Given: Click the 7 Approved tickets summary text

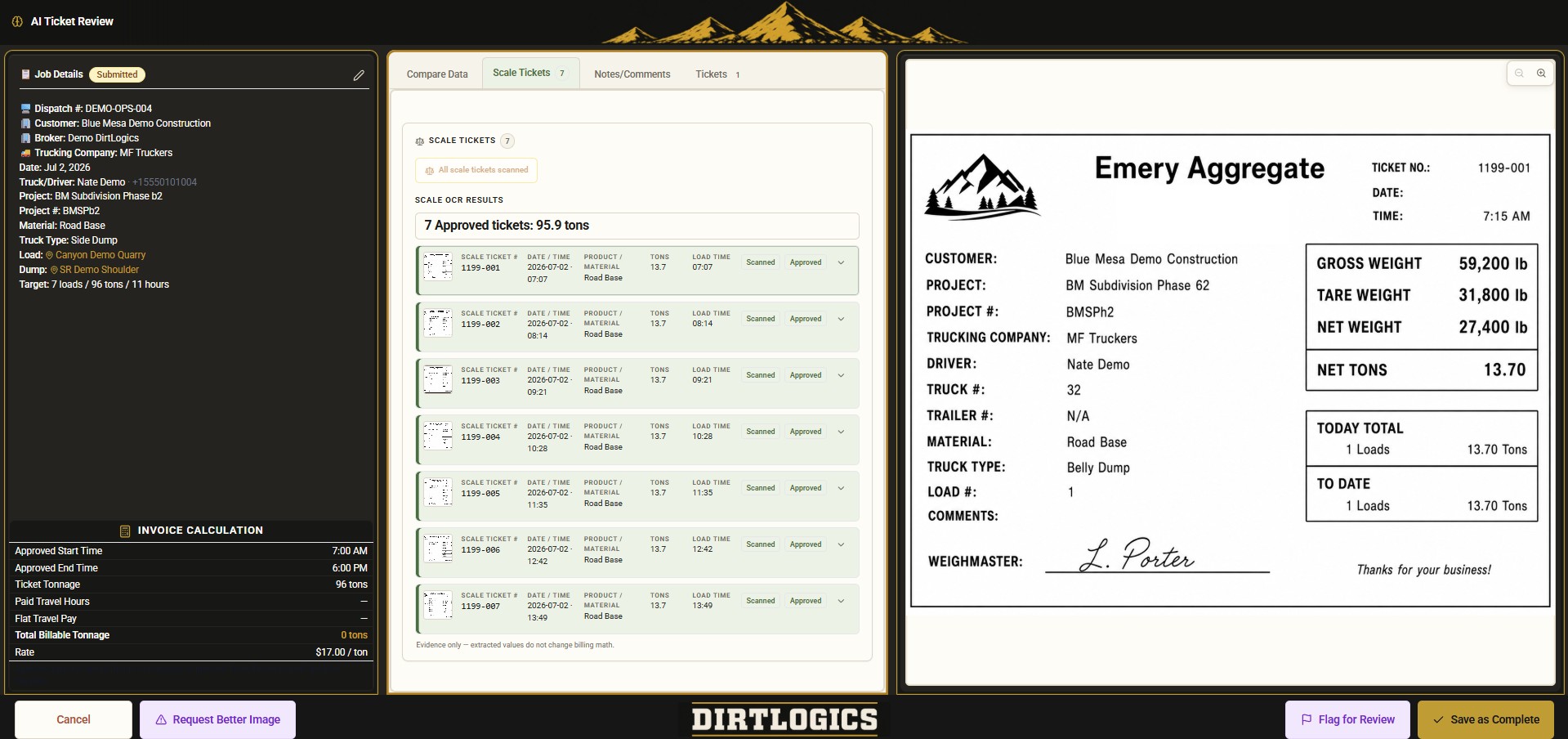Looking at the screenshot, I should pos(507,226).
